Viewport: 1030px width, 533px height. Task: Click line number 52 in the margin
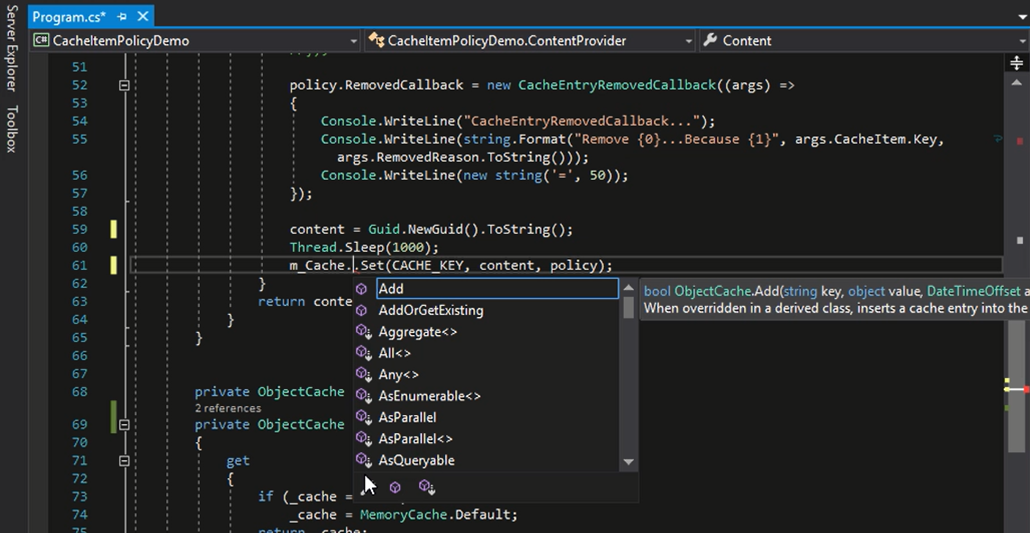click(79, 85)
